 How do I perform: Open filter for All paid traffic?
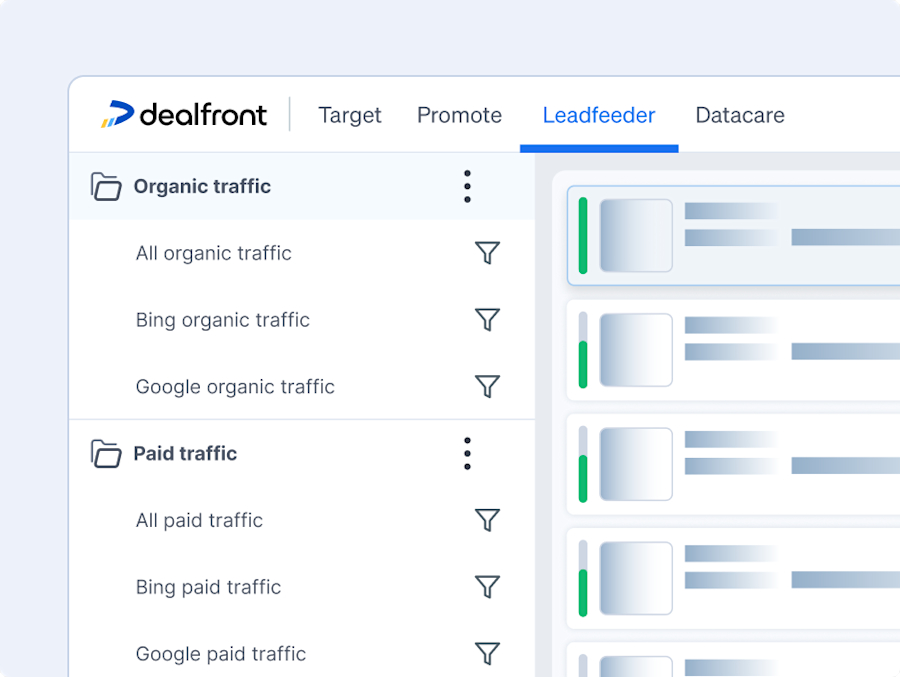click(488, 520)
